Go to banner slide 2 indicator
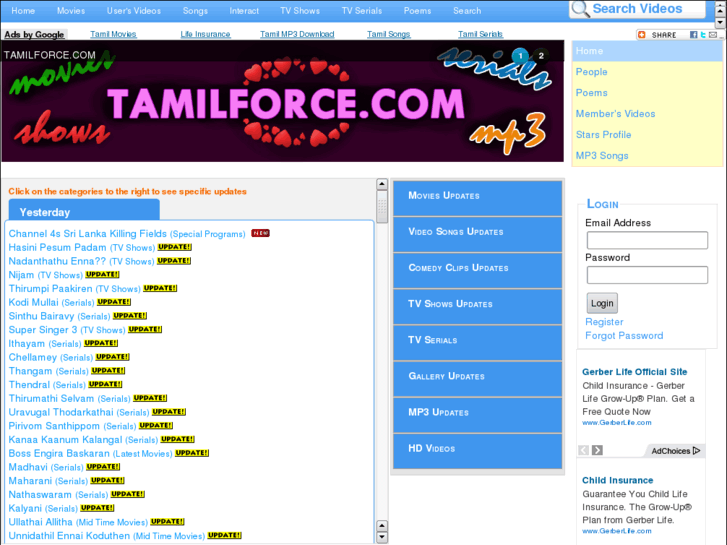 (x=541, y=56)
